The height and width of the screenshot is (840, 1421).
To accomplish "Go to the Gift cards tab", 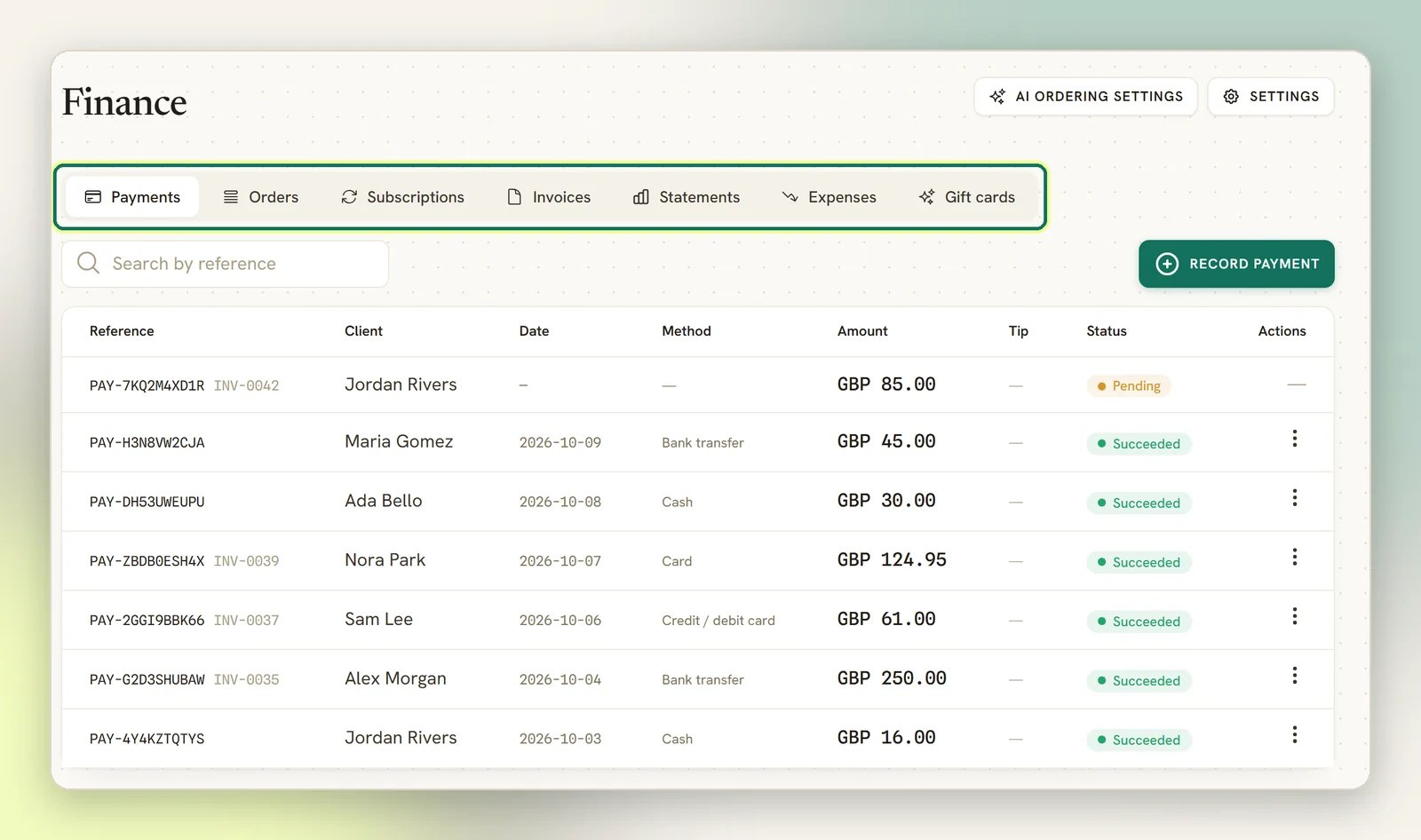I will pos(967,197).
